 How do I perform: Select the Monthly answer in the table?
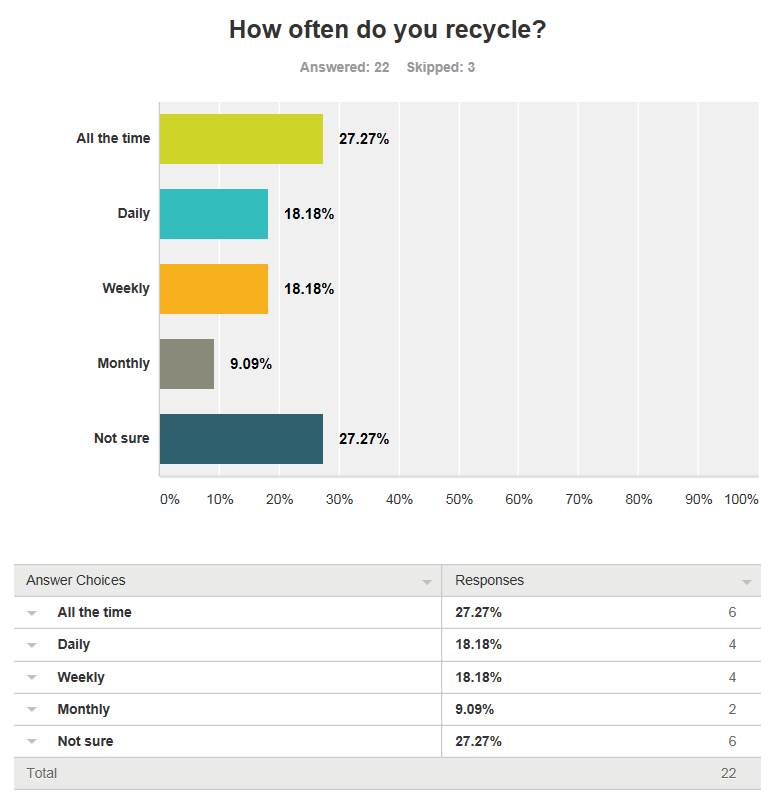pyautogui.click(x=84, y=709)
